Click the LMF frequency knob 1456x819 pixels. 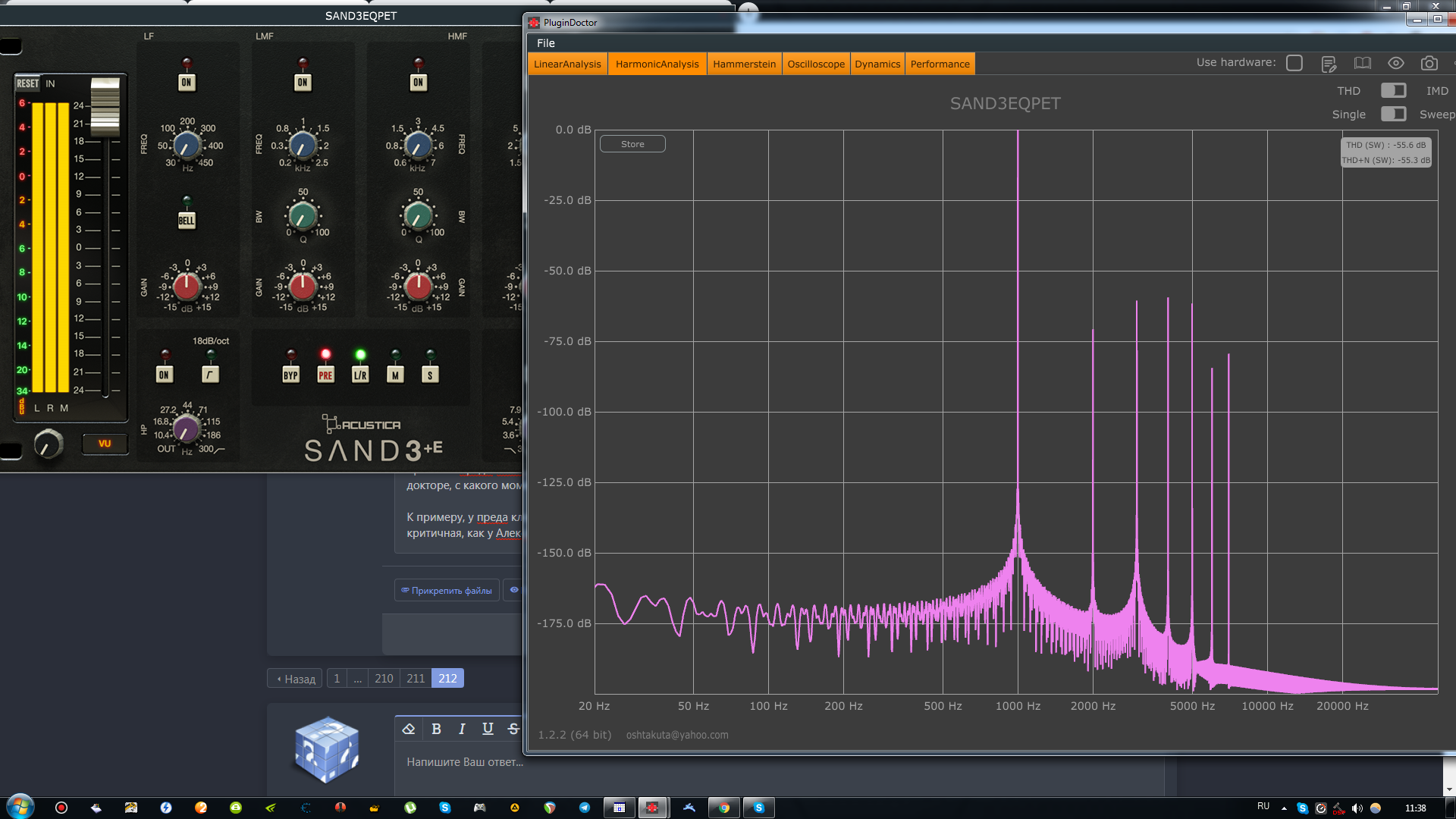[x=303, y=146]
